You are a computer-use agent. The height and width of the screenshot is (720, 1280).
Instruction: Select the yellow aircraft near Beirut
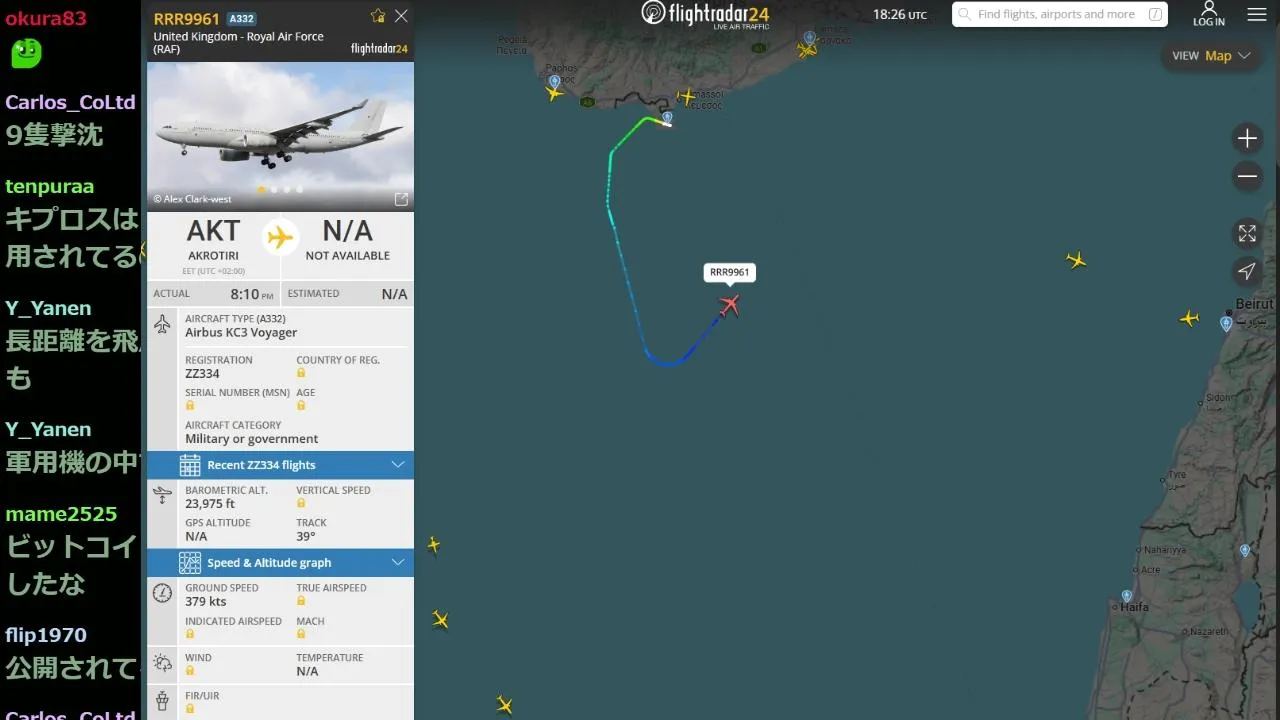[1189, 319]
